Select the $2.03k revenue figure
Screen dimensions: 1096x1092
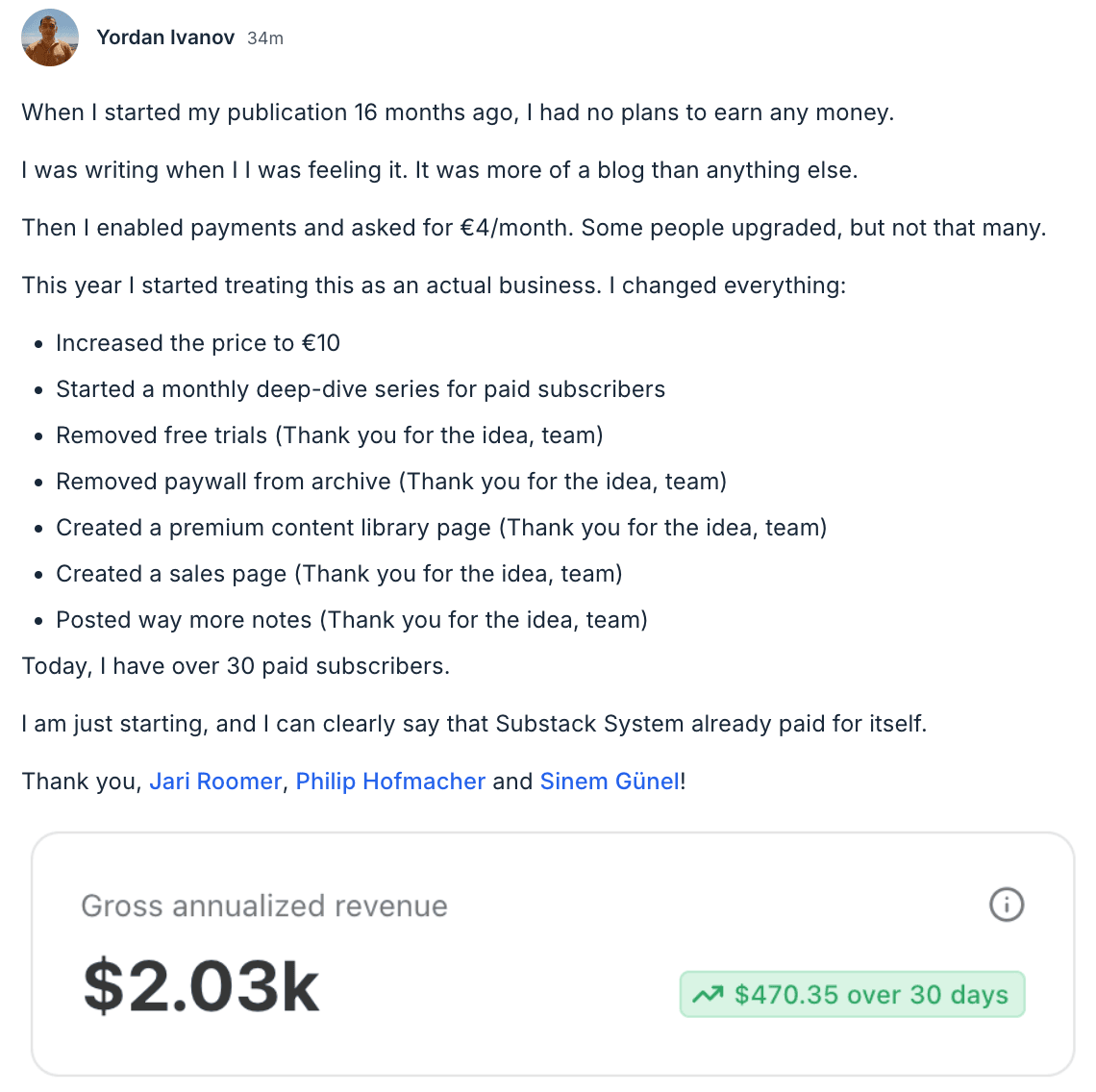coord(201,986)
